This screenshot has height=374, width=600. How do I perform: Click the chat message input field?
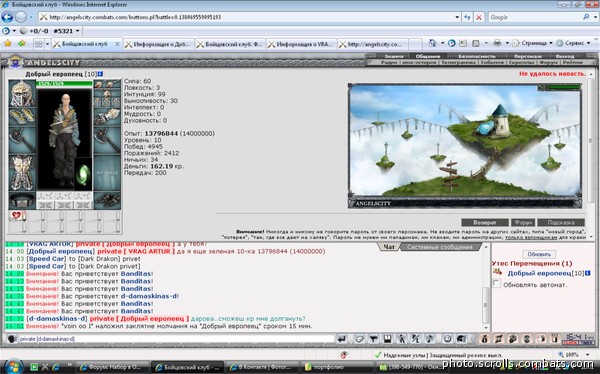pyautogui.click(x=176, y=339)
